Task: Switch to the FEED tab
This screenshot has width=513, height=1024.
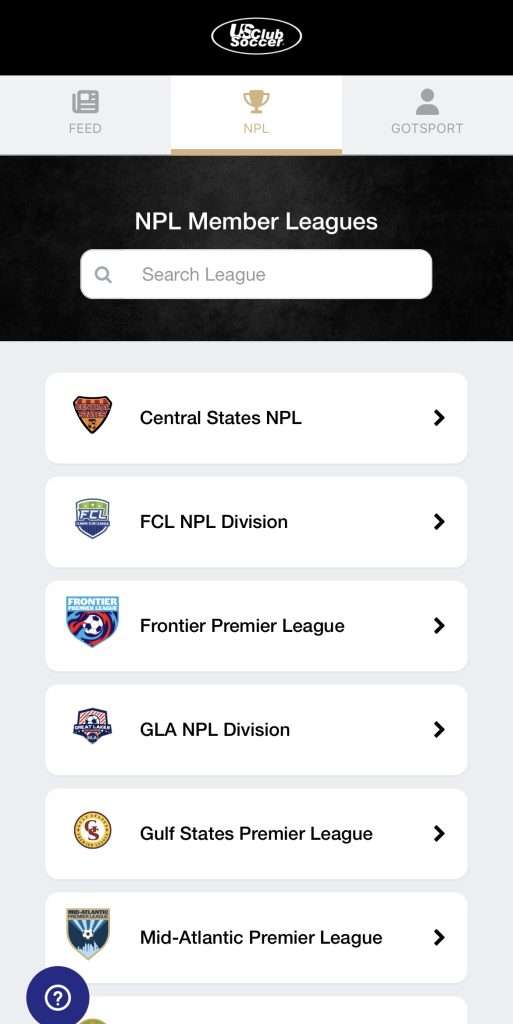Action: (x=86, y=115)
